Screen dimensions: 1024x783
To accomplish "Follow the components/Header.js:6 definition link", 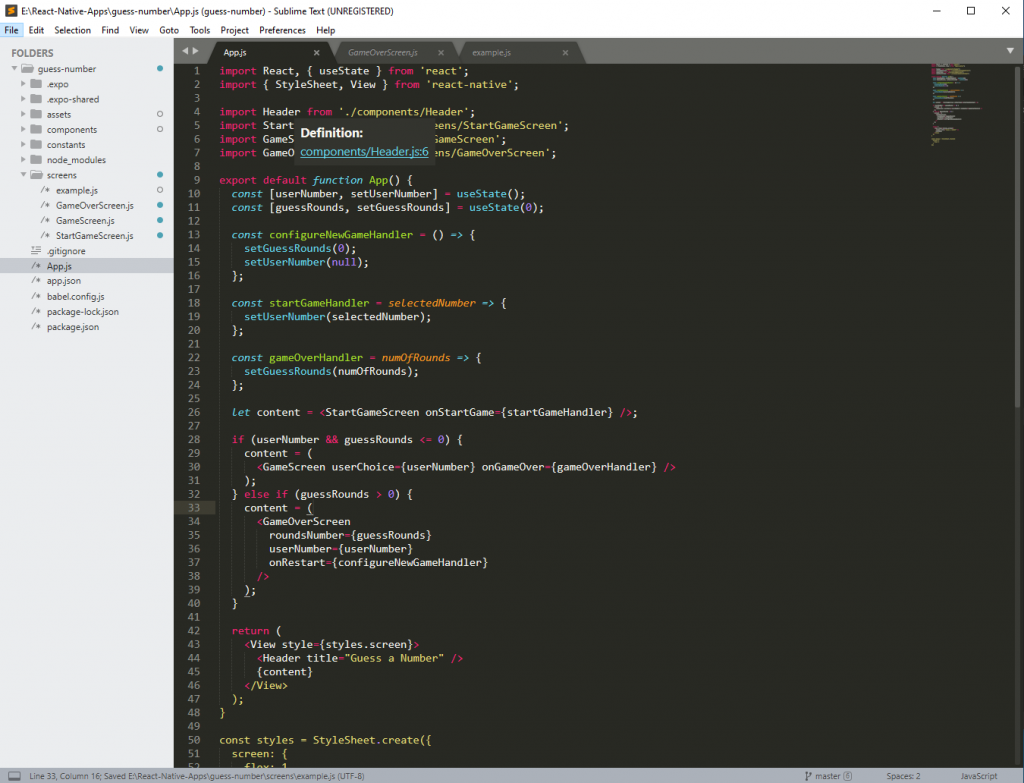I will pos(364,152).
